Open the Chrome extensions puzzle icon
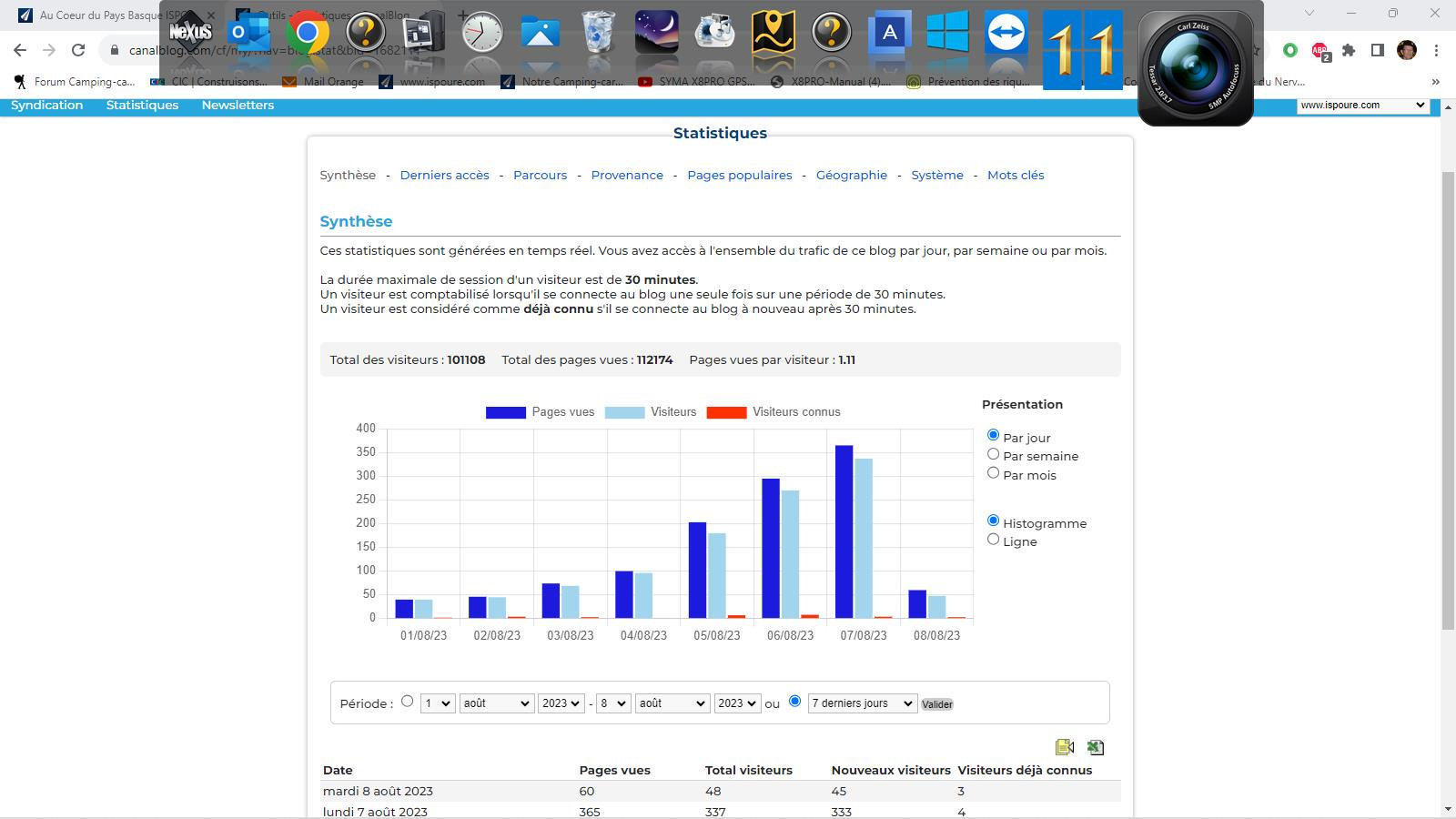 pos(1349,50)
